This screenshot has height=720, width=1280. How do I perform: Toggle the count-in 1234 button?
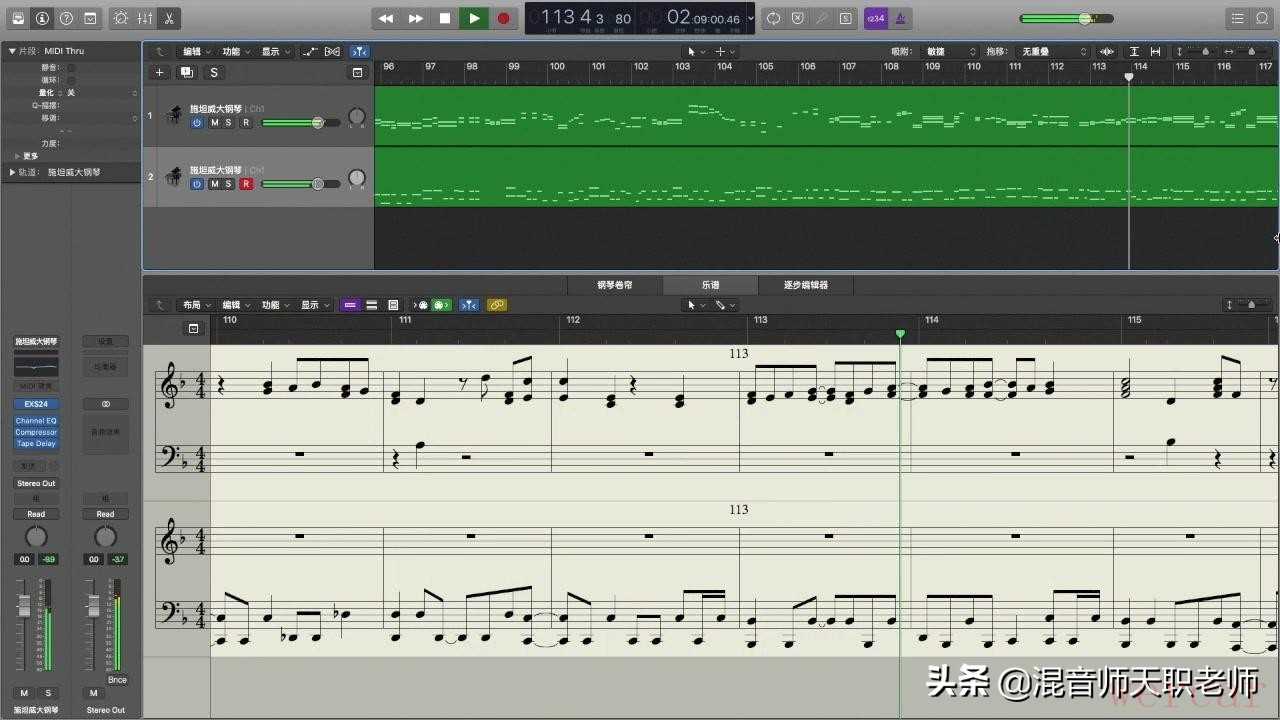tap(875, 18)
